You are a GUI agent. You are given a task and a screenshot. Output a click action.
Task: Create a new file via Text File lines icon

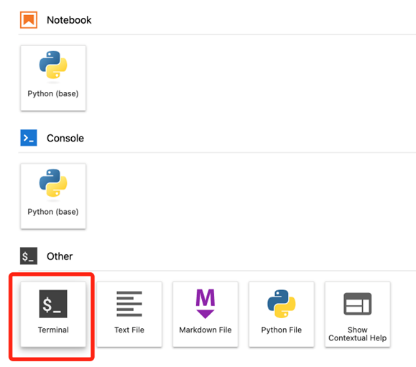coord(129,304)
